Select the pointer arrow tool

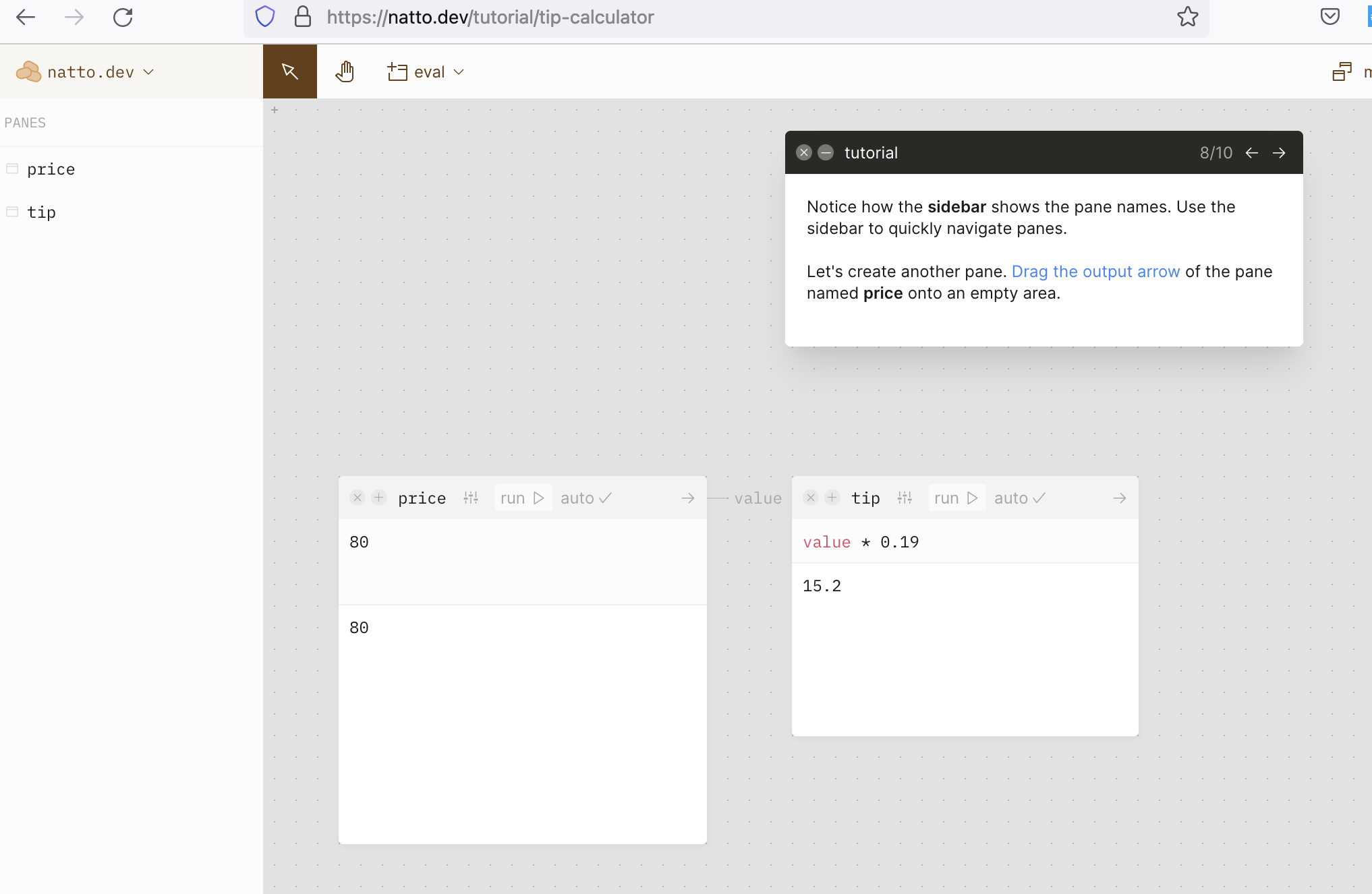pyautogui.click(x=289, y=71)
